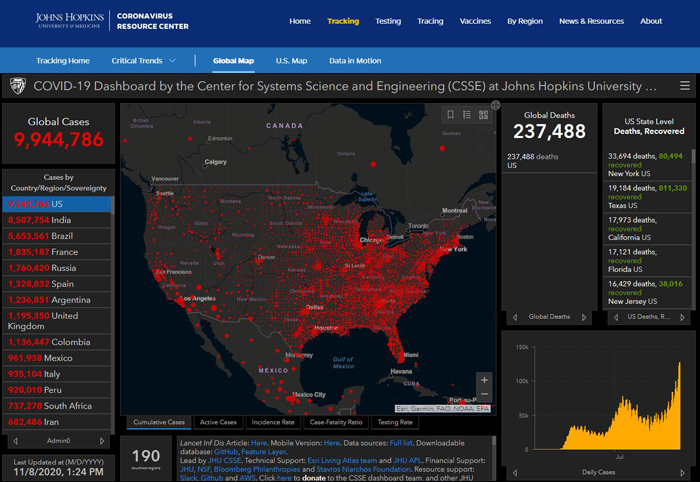
Task: Select Brazil row with 5,653,561 cases
Action: pyautogui.click(x=57, y=236)
